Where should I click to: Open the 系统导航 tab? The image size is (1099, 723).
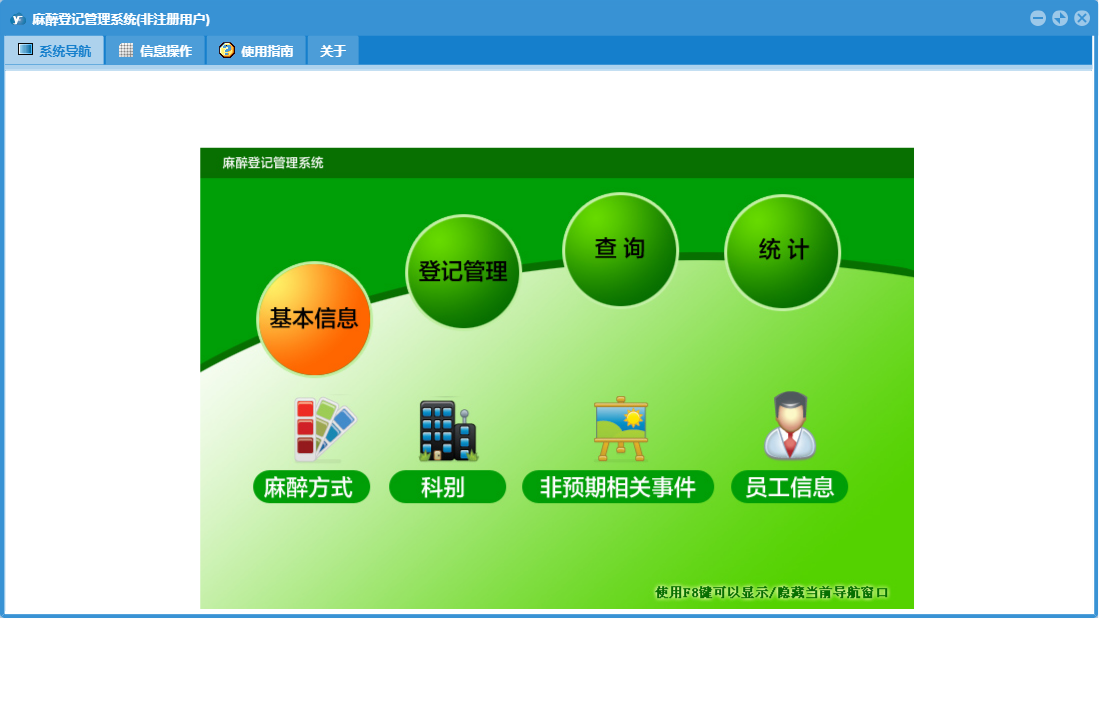(55, 50)
